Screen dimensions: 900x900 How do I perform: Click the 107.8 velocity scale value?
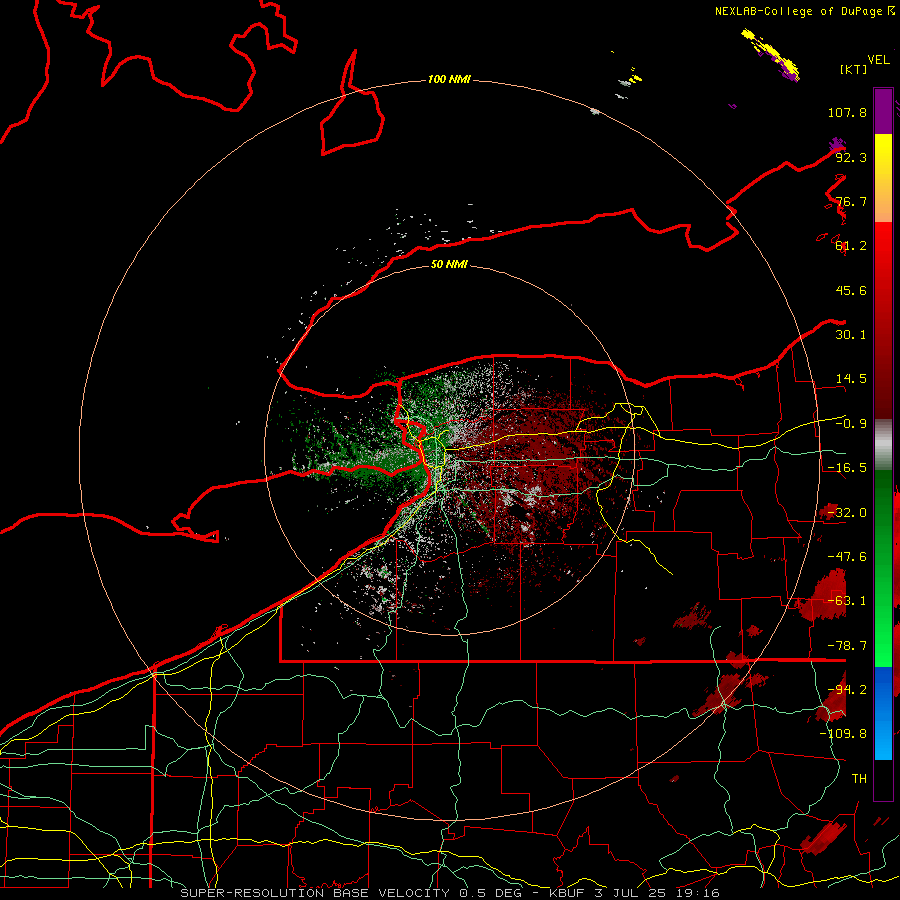(x=847, y=112)
